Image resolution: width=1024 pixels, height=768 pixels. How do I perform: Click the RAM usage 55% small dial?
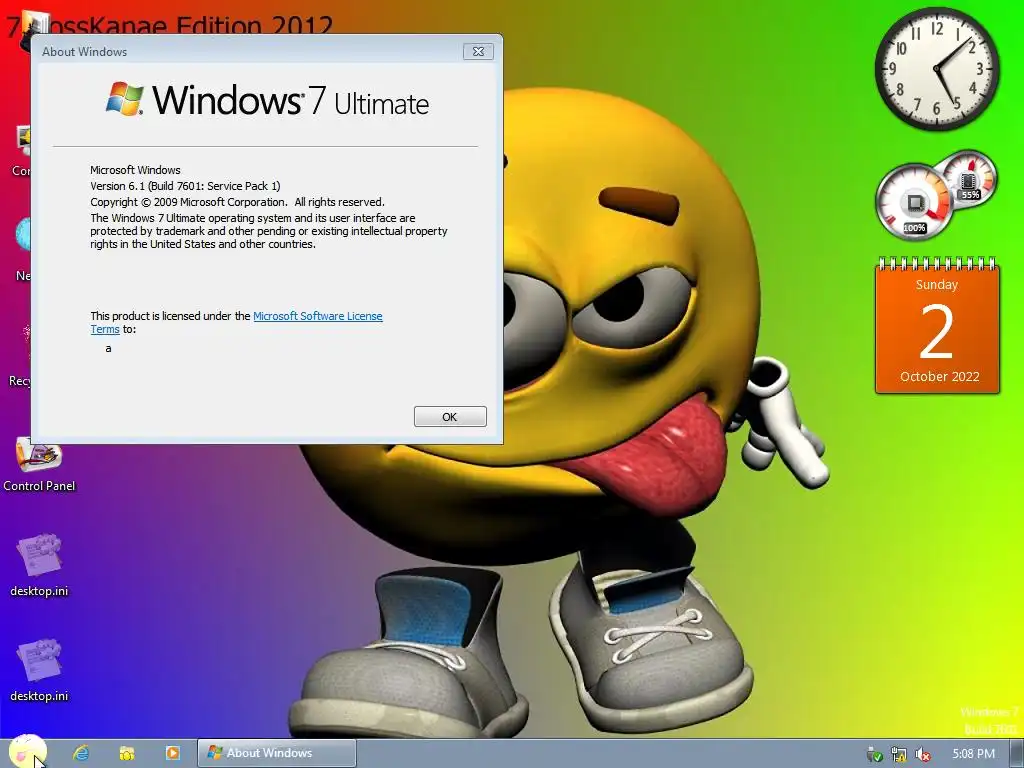969,178
